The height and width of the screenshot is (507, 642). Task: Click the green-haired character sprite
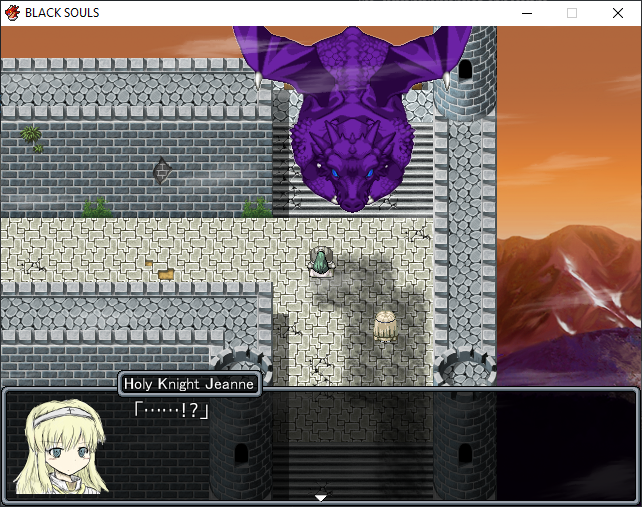click(322, 263)
